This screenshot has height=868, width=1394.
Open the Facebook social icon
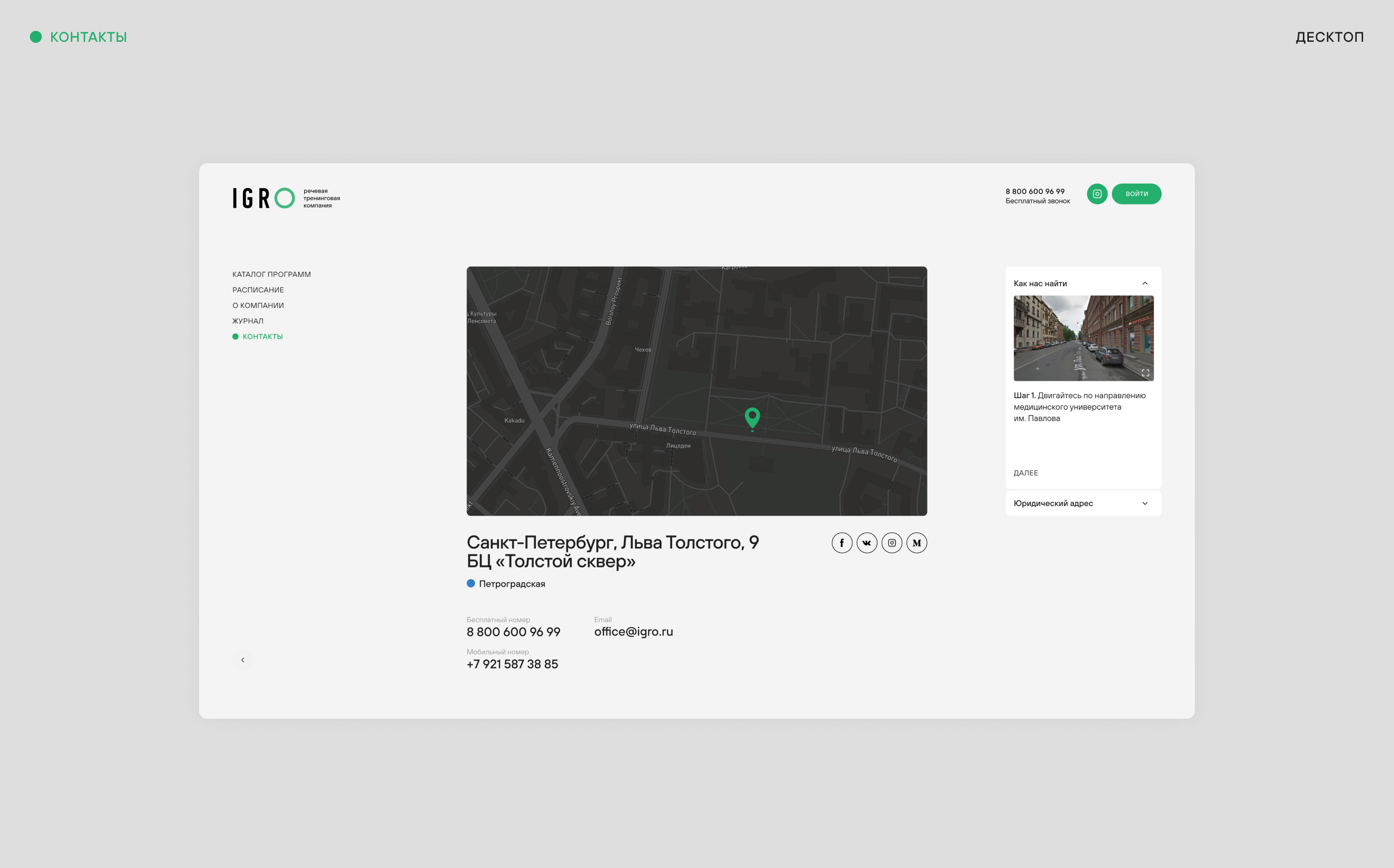(x=842, y=543)
